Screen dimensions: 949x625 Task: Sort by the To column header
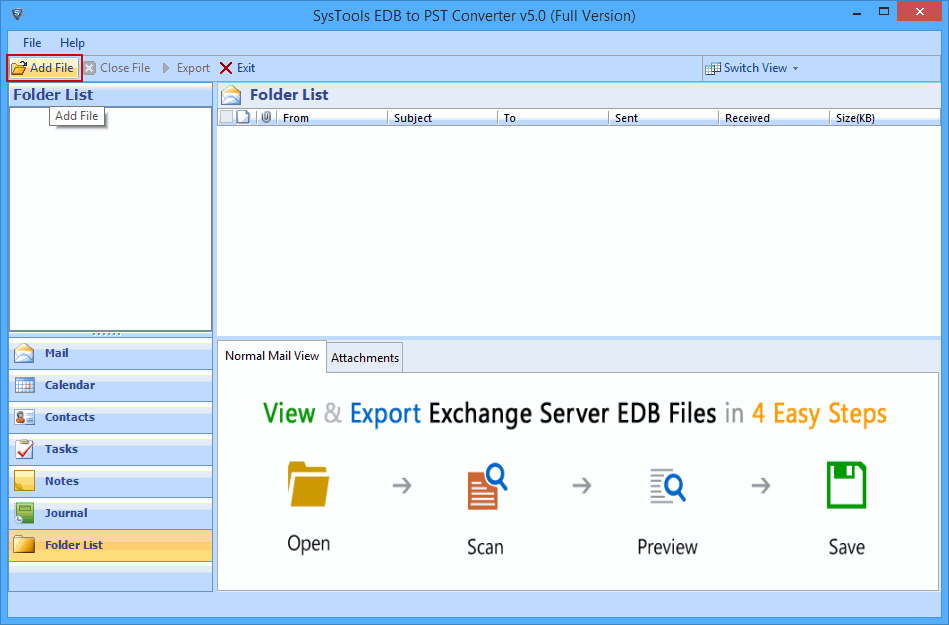point(553,118)
